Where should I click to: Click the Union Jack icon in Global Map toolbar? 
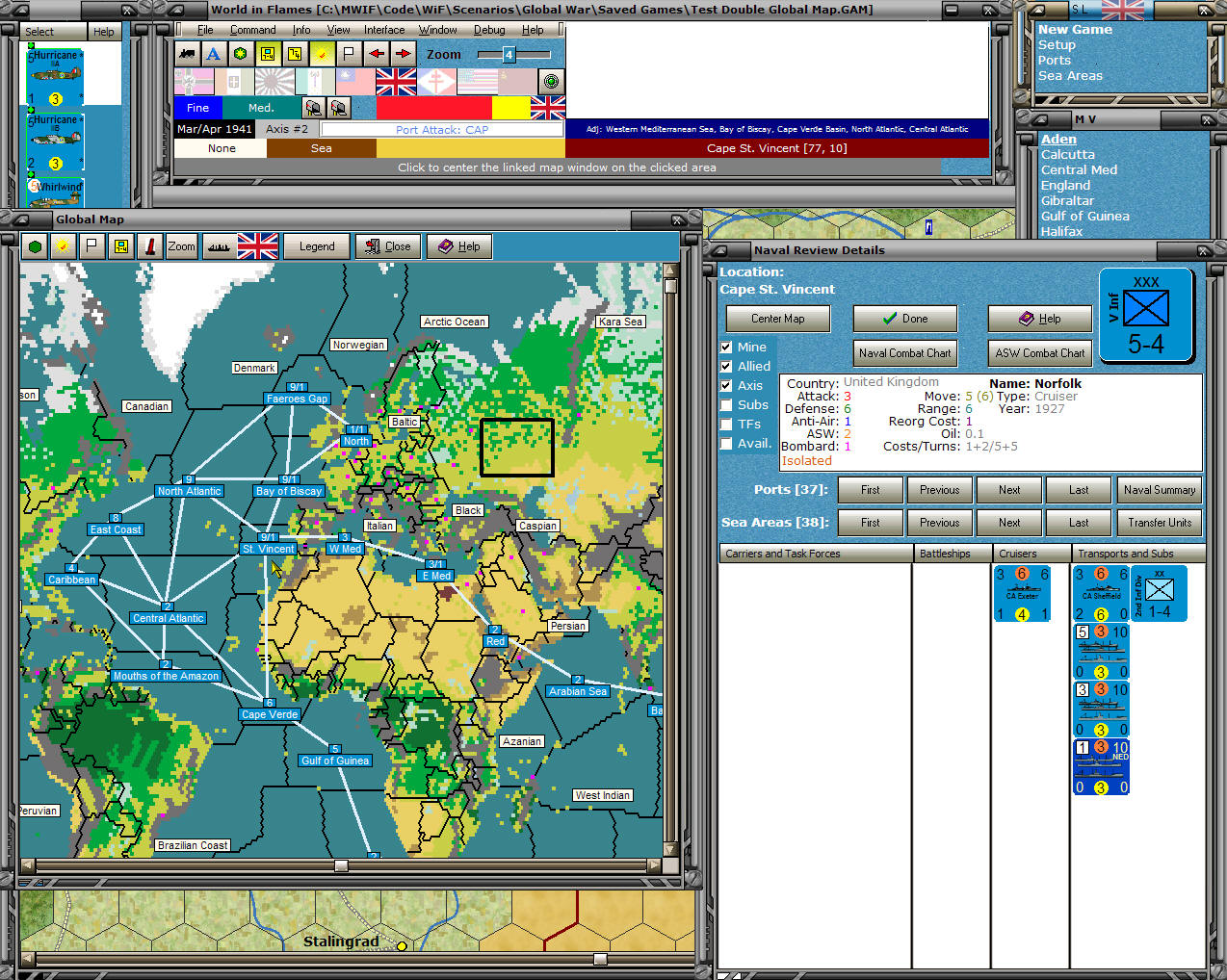click(x=257, y=246)
